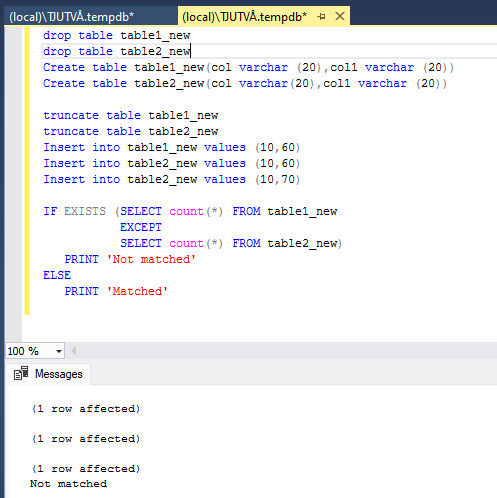Place cursor in 'drop table table2_new' line
This screenshot has width=497, height=498.
[x=117, y=51]
